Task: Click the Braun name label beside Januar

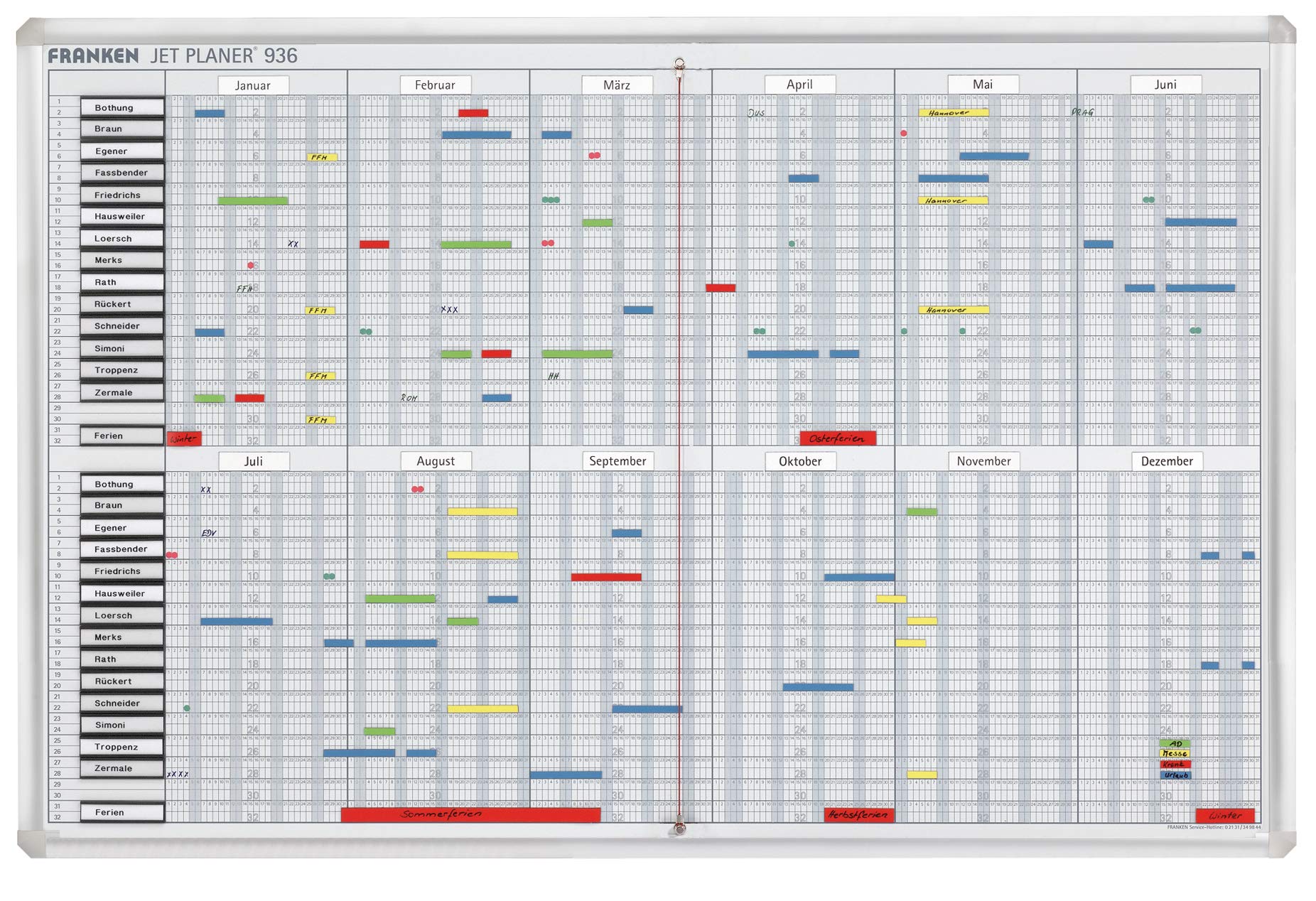Action: point(122,129)
